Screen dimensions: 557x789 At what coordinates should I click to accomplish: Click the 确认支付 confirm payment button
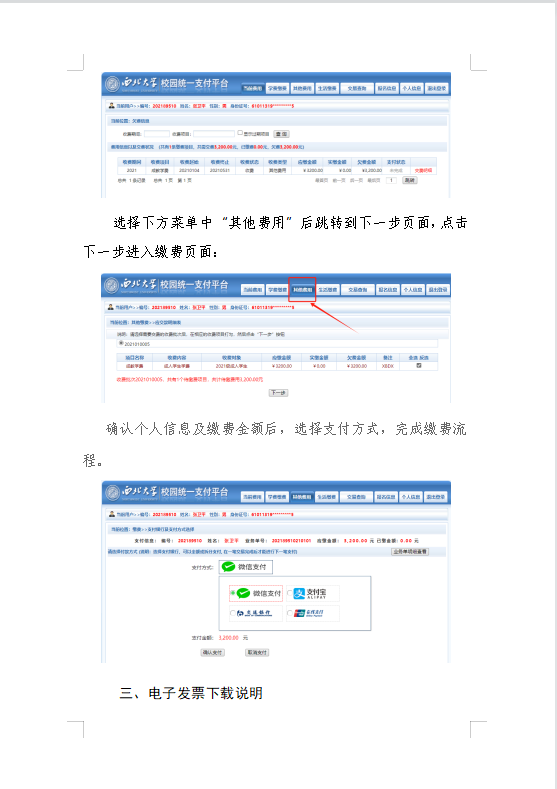[x=212, y=653]
